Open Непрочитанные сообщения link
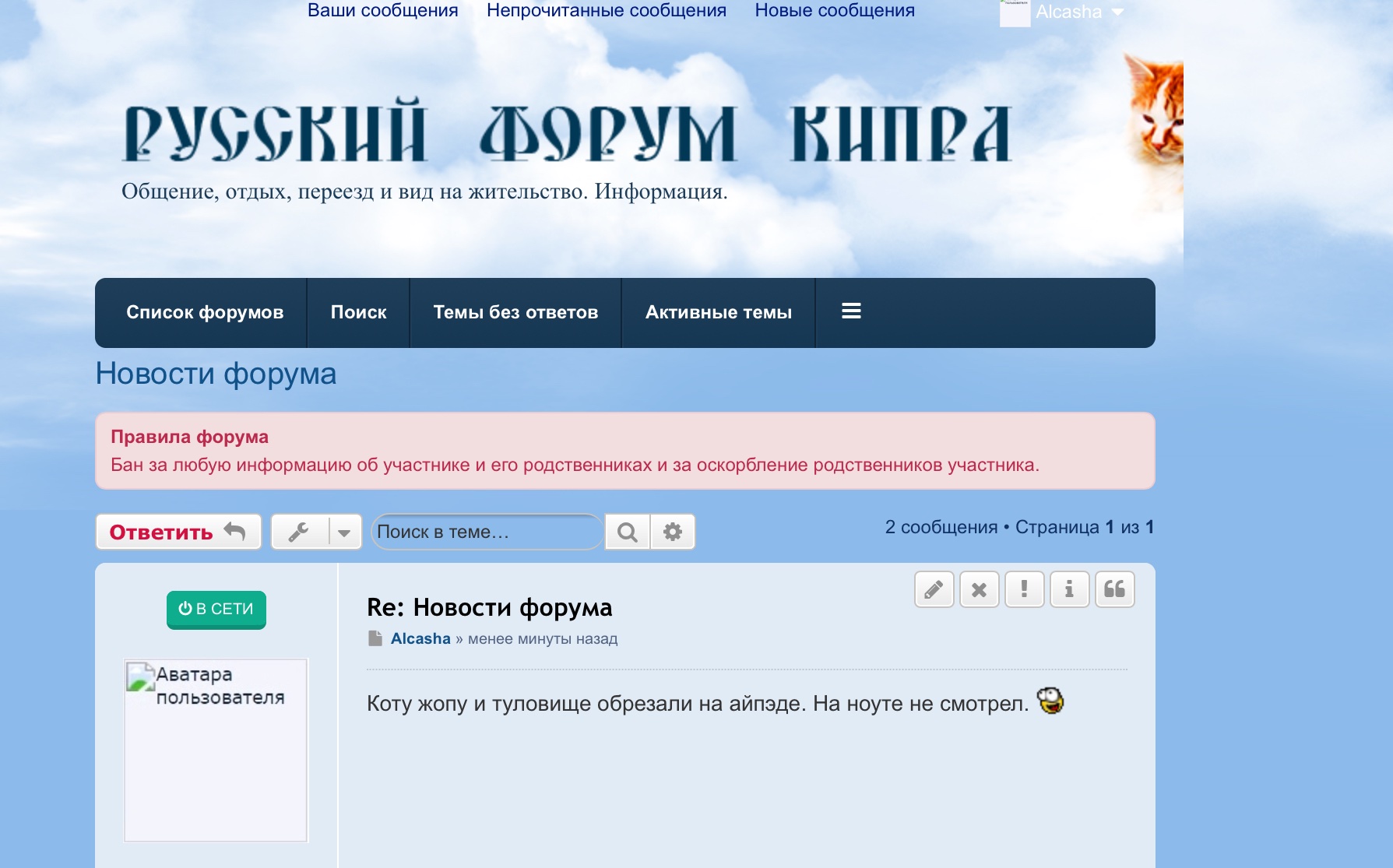This screenshot has height=868, width=1393. click(x=606, y=10)
